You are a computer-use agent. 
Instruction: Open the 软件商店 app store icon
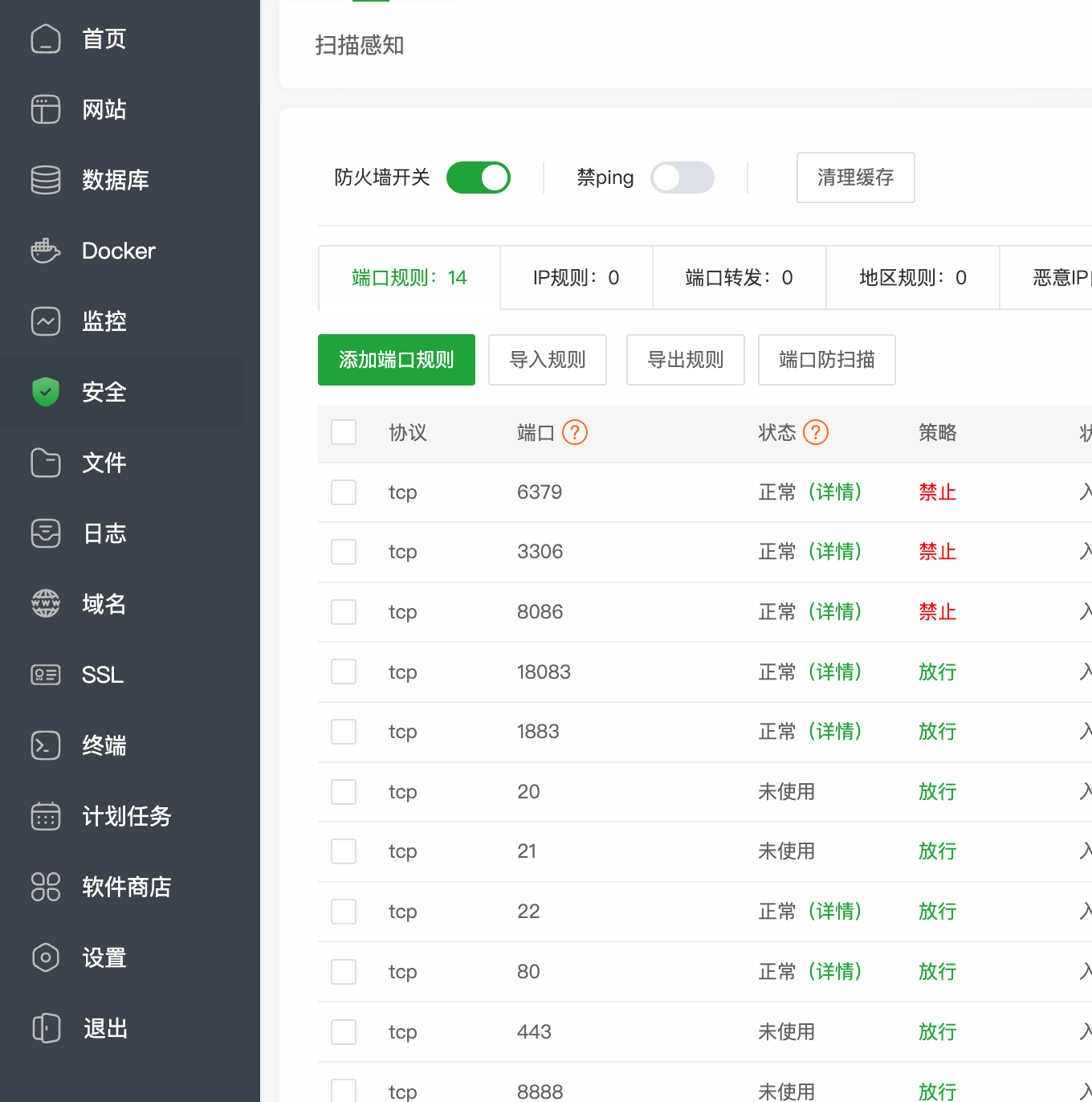[46, 887]
